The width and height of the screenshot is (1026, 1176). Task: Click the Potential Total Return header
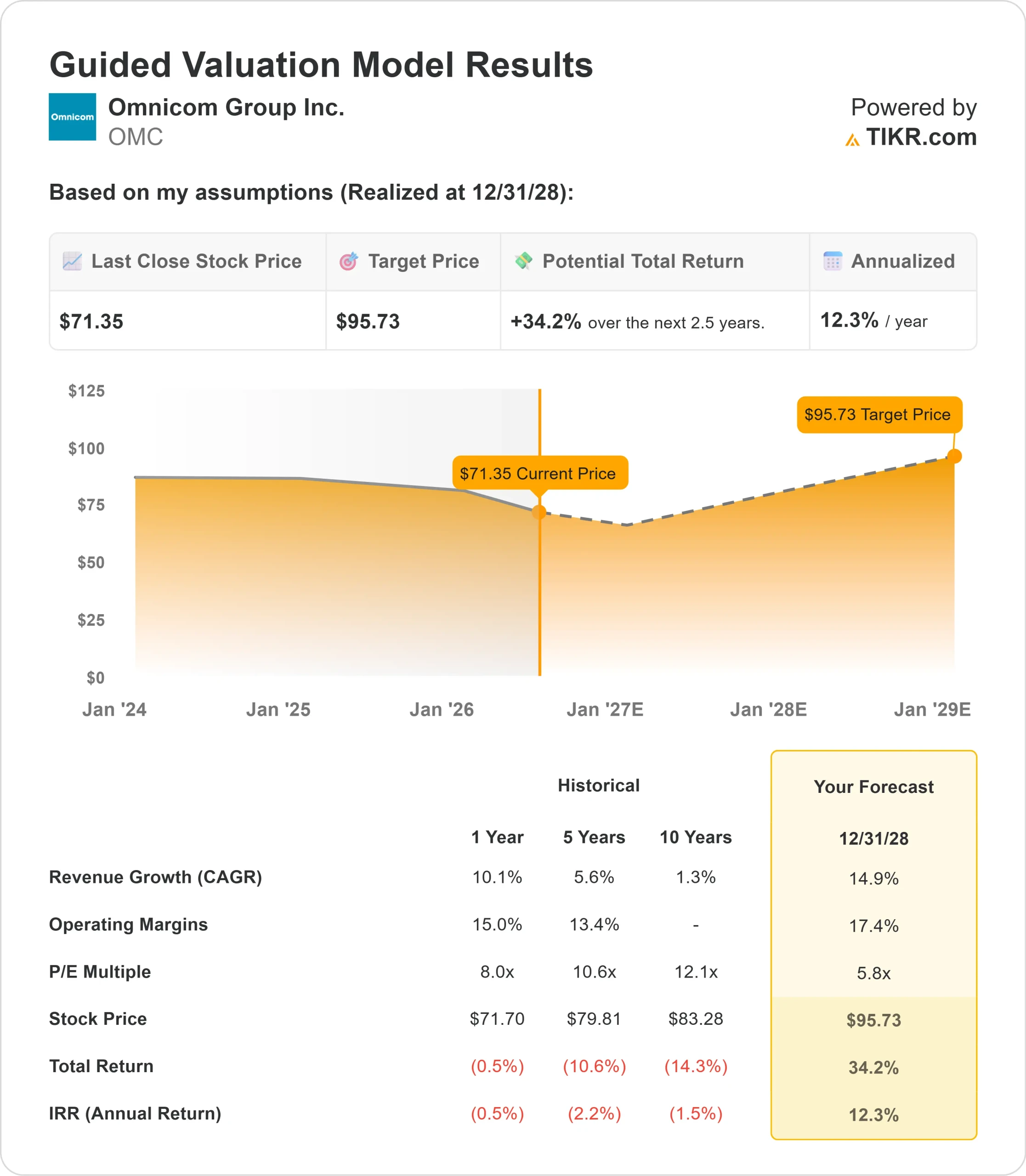tap(643, 261)
